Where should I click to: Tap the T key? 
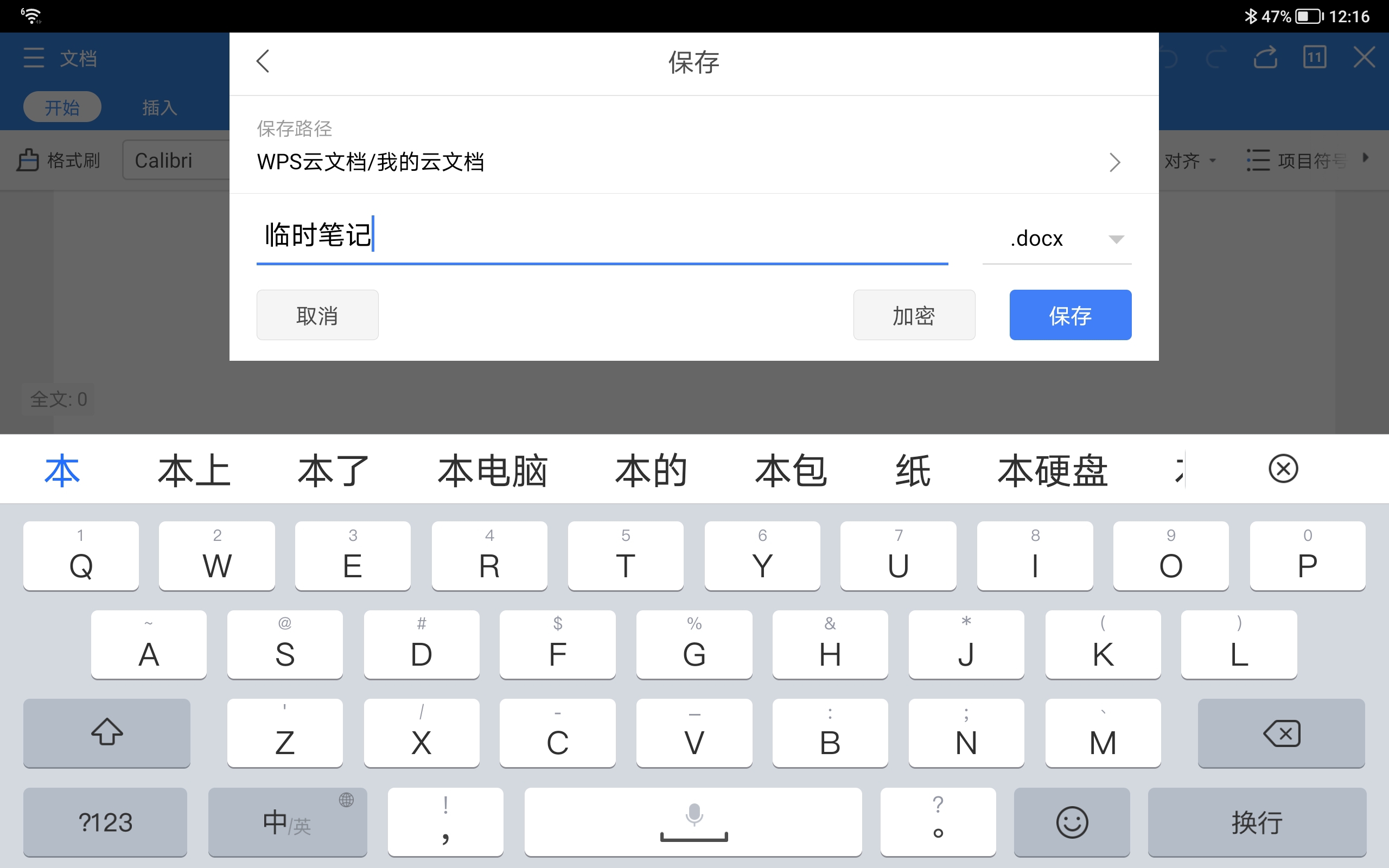pos(626,555)
